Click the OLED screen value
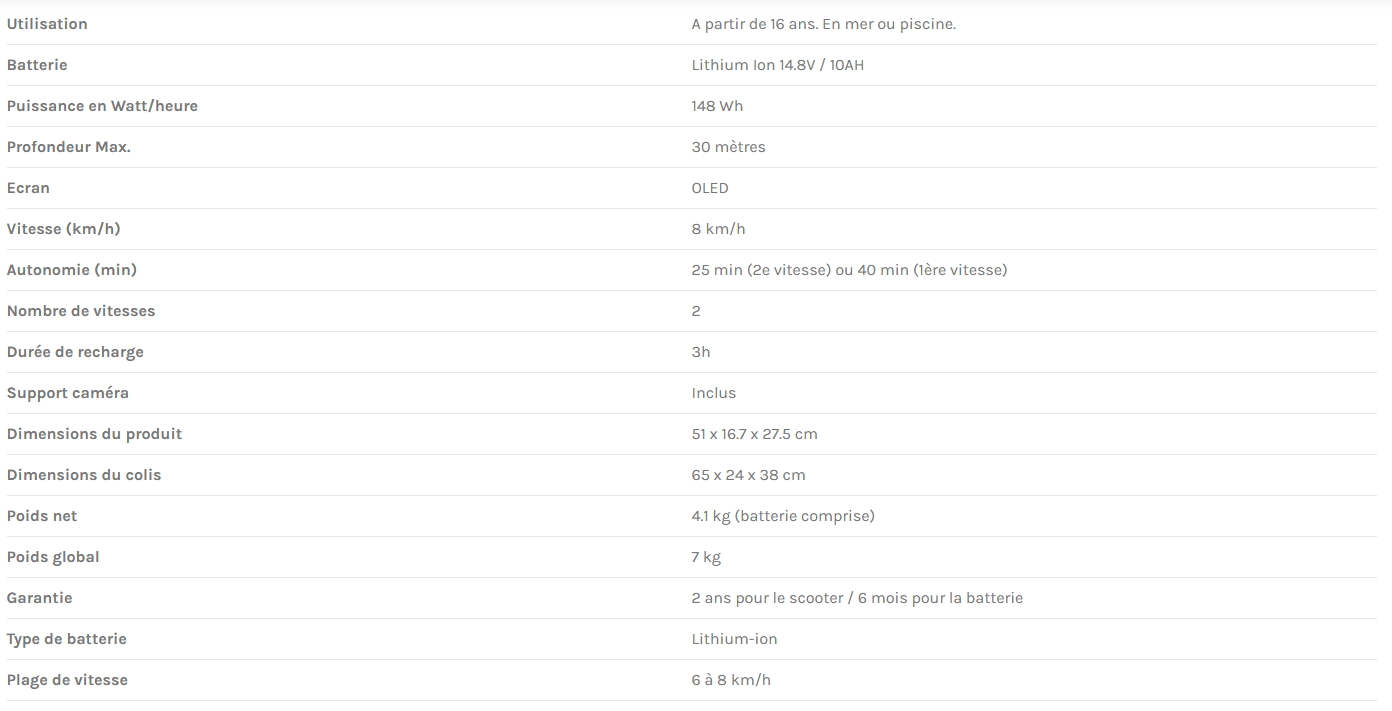Screen dimensions: 1392x711 click(x=710, y=188)
